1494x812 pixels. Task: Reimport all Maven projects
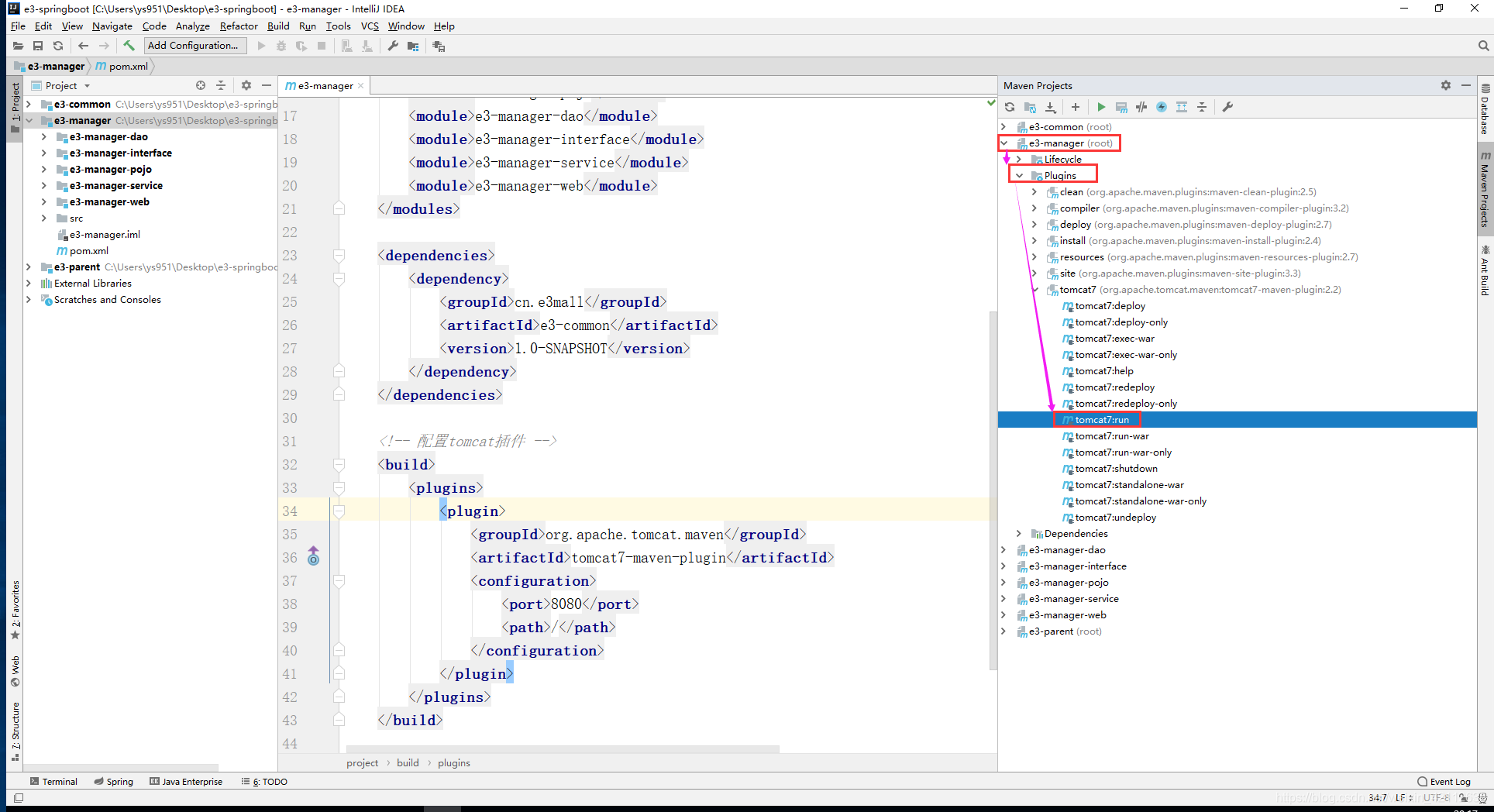coord(1010,107)
